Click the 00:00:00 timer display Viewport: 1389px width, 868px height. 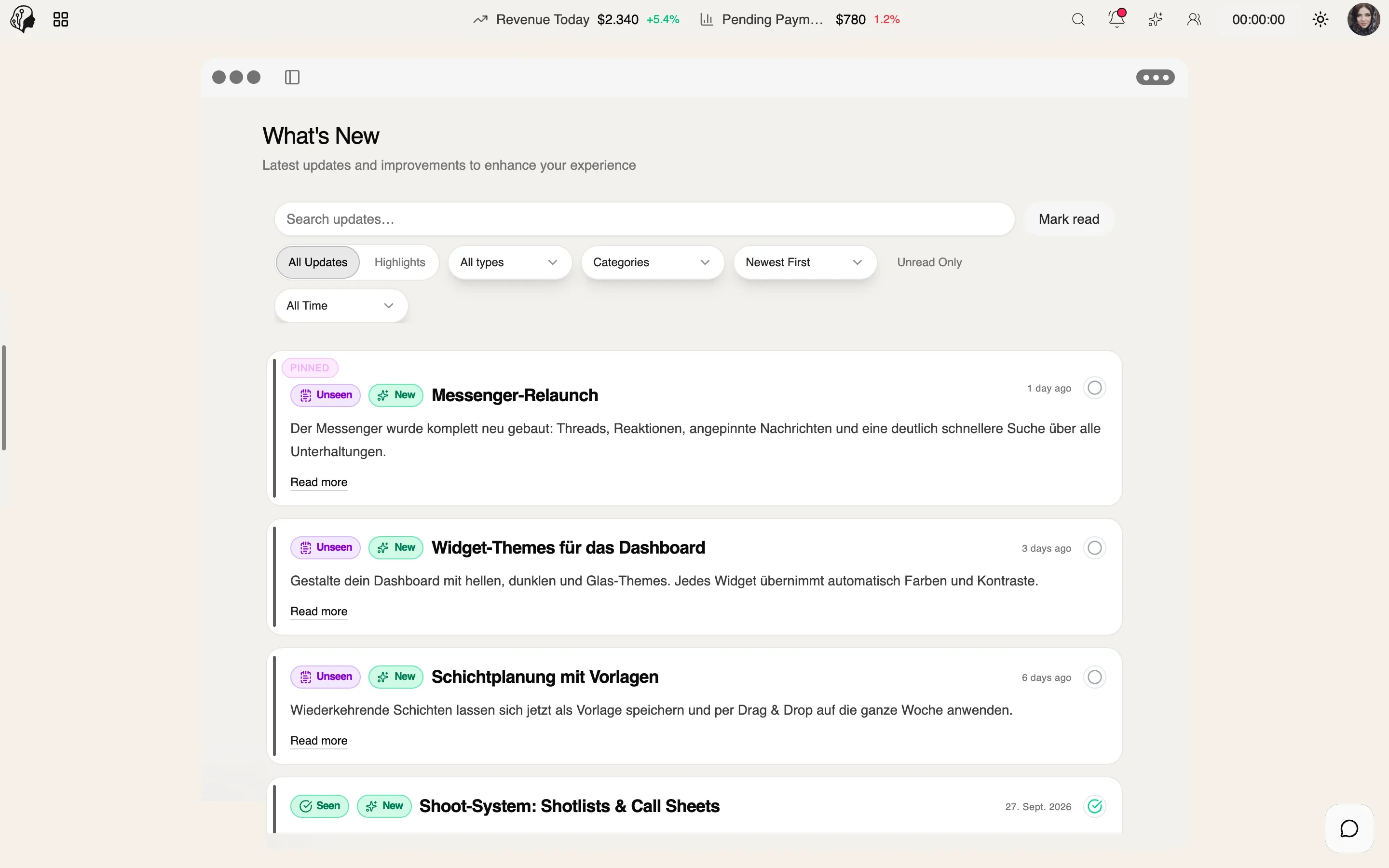[1258, 19]
